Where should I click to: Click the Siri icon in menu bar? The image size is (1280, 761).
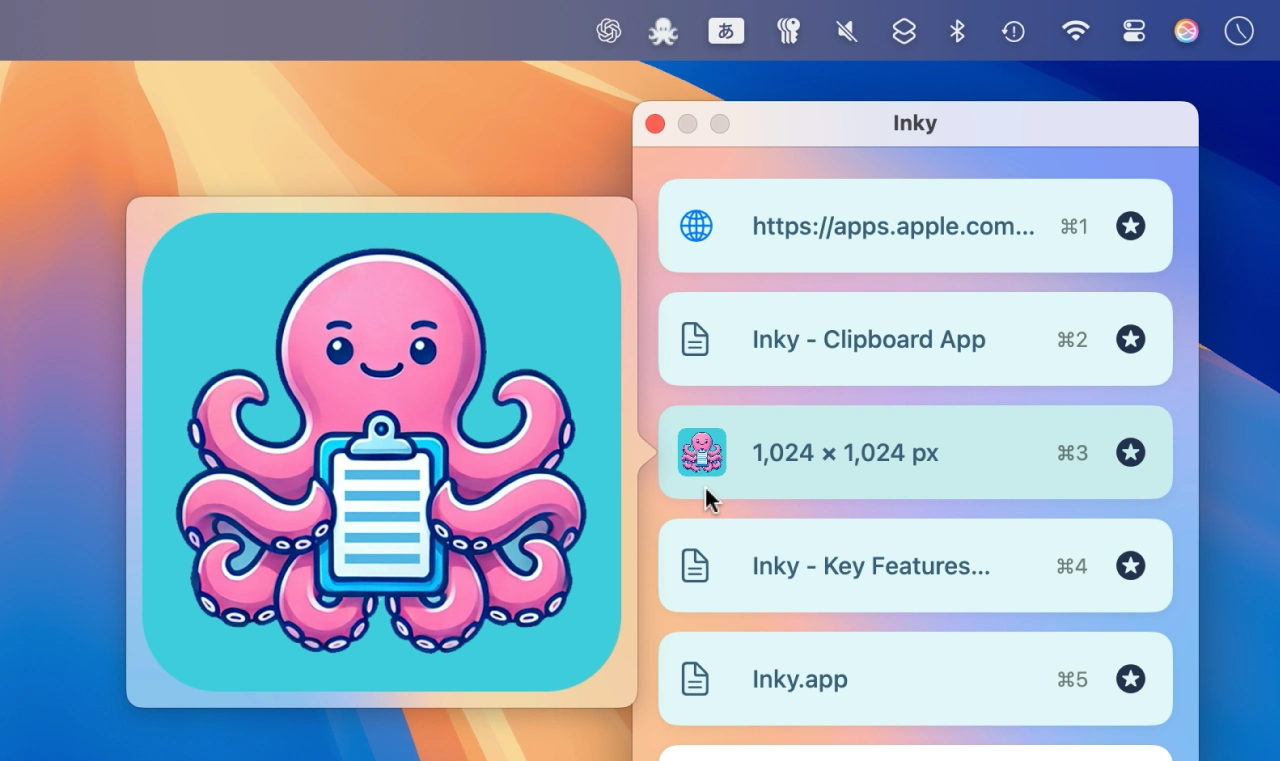coord(1186,32)
